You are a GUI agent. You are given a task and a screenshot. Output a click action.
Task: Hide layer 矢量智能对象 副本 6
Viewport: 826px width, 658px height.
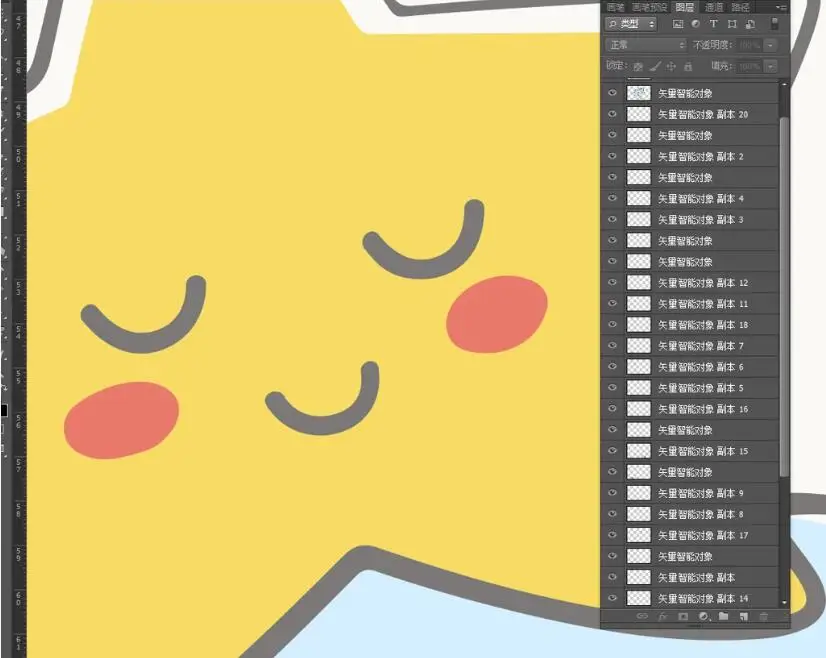tap(612, 367)
